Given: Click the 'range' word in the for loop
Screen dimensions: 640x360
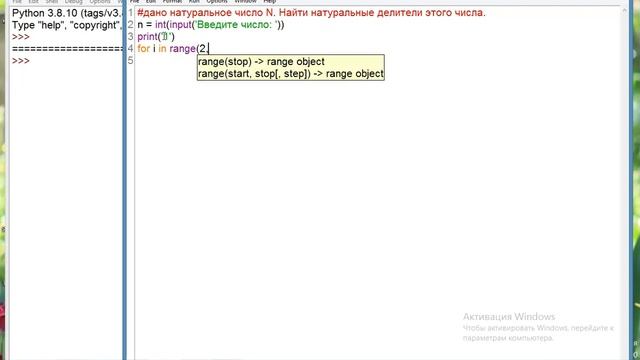Looking at the screenshot, I should (x=182, y=49).
